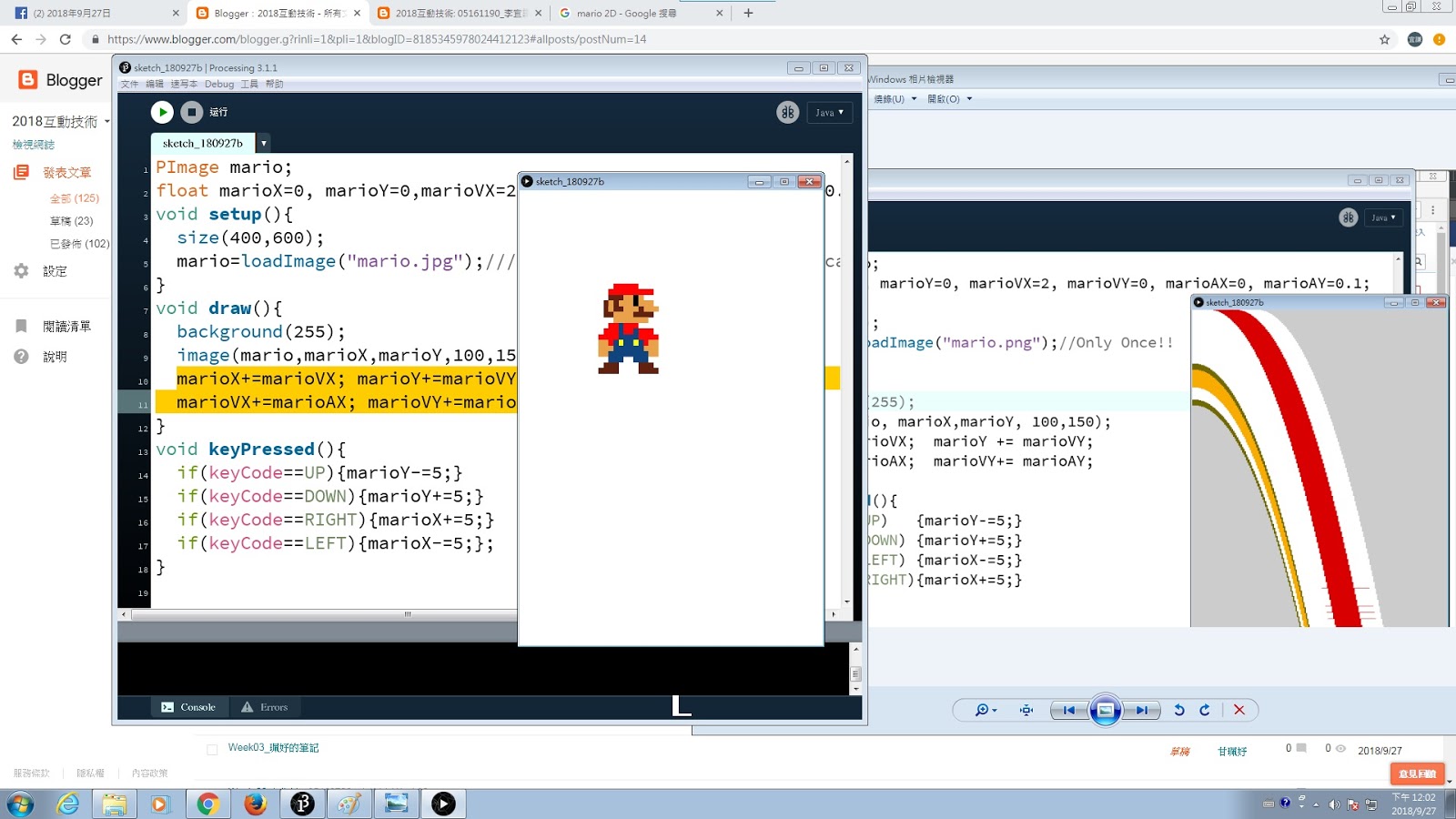
Task: Open the 幫助 menu in Processing
Action: pyautogui.click(x=275, y=84)
